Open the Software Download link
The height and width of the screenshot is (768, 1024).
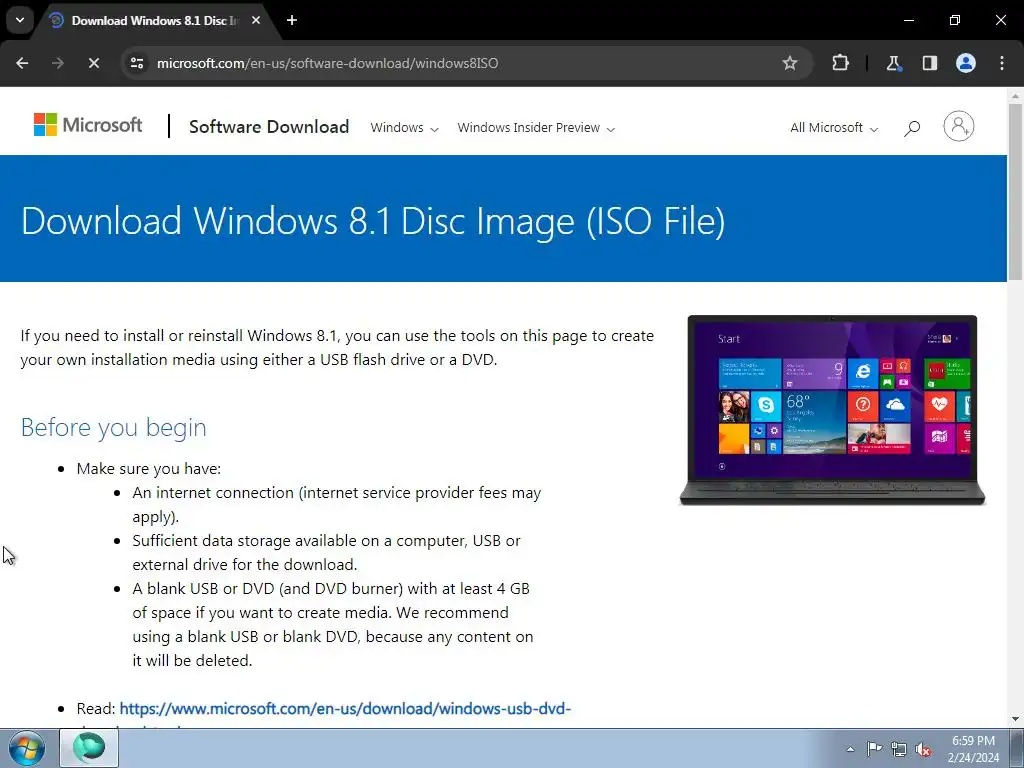[x=269, y=127]
